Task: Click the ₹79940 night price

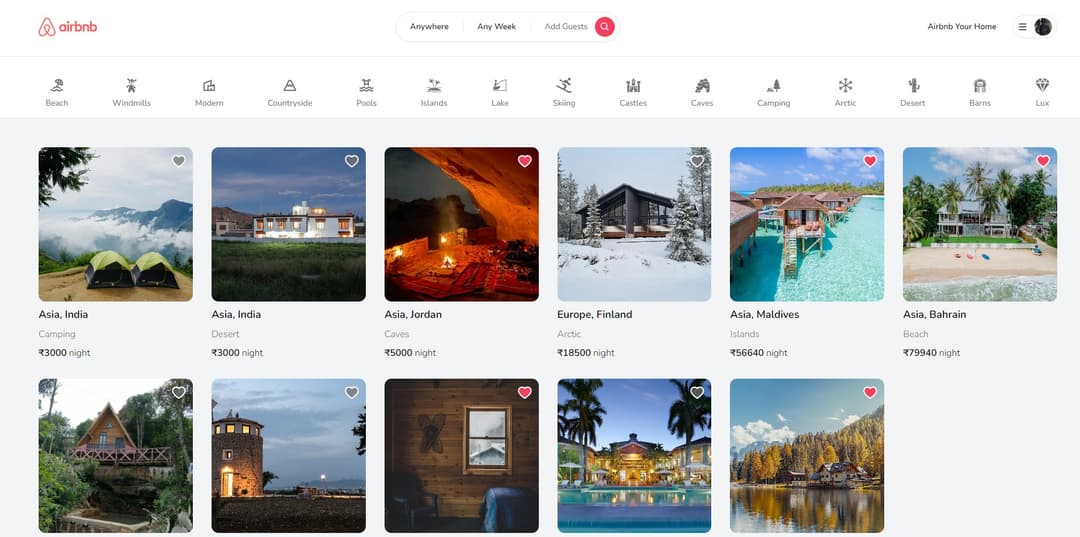Action: pos(931,352)
